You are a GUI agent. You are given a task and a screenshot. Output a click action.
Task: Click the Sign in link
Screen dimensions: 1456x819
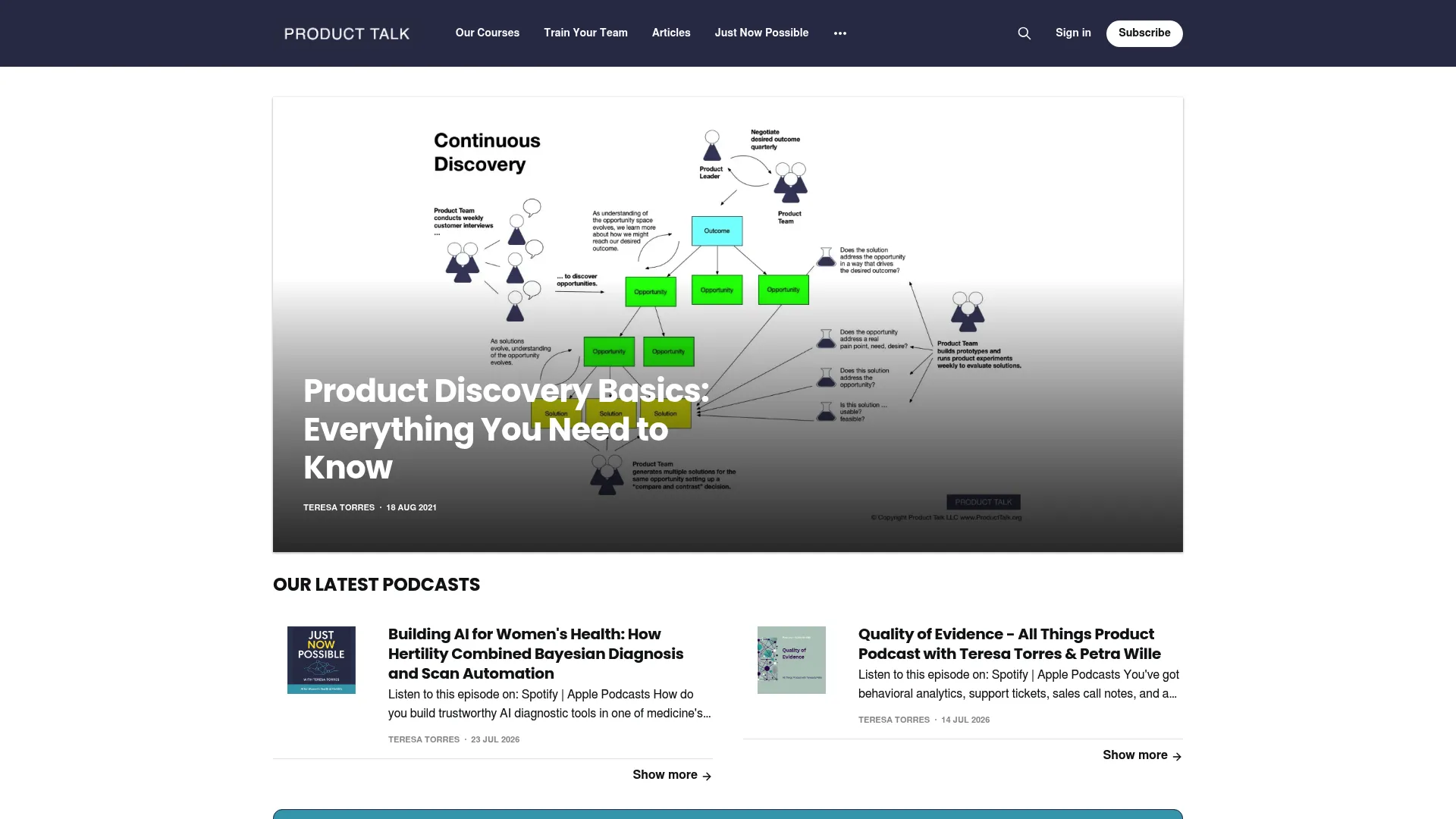1073,33
